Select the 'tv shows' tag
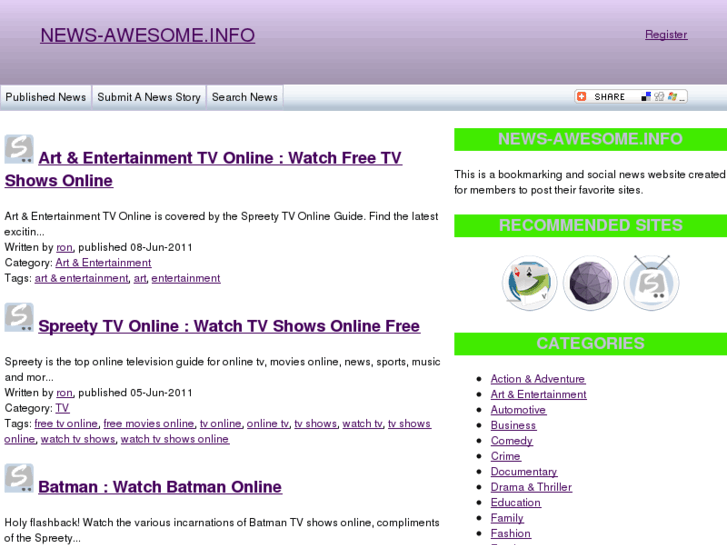Screen dimensions: 727x545 pos(316,423)
